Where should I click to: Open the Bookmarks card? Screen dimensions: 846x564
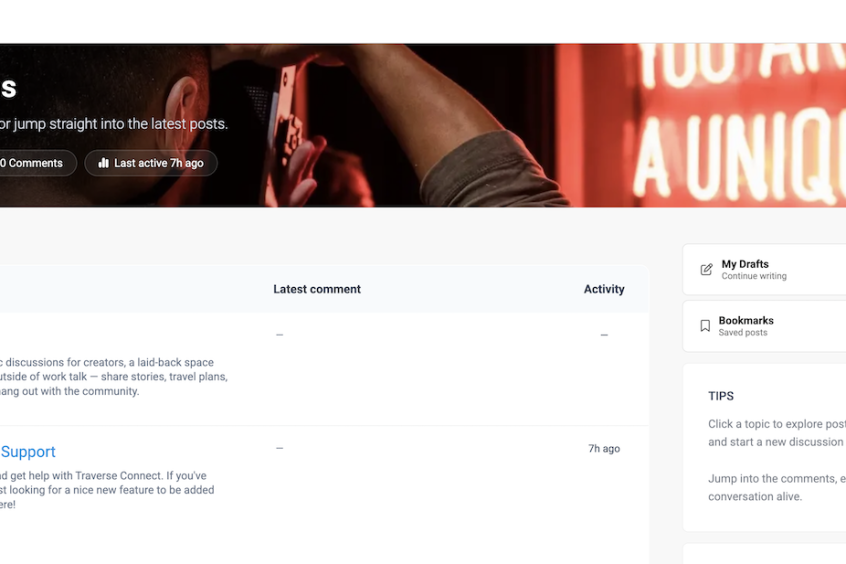(764, 326)
